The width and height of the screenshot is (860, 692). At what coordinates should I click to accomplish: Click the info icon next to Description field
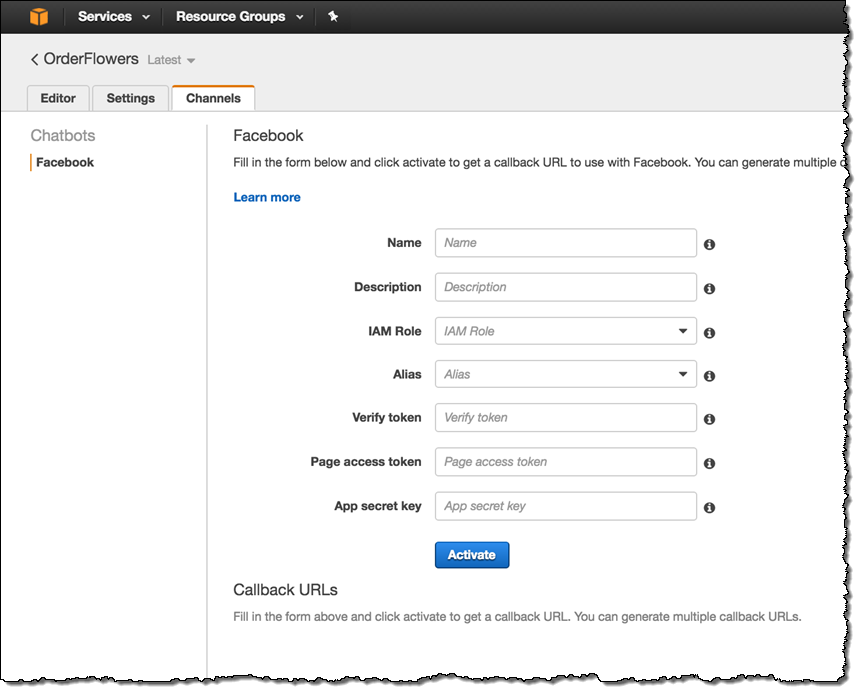coord(709,288)
